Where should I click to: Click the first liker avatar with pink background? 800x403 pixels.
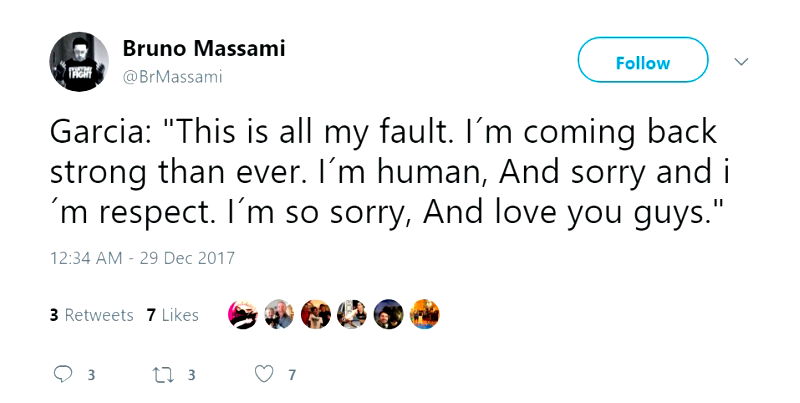(x=243, y=315)
